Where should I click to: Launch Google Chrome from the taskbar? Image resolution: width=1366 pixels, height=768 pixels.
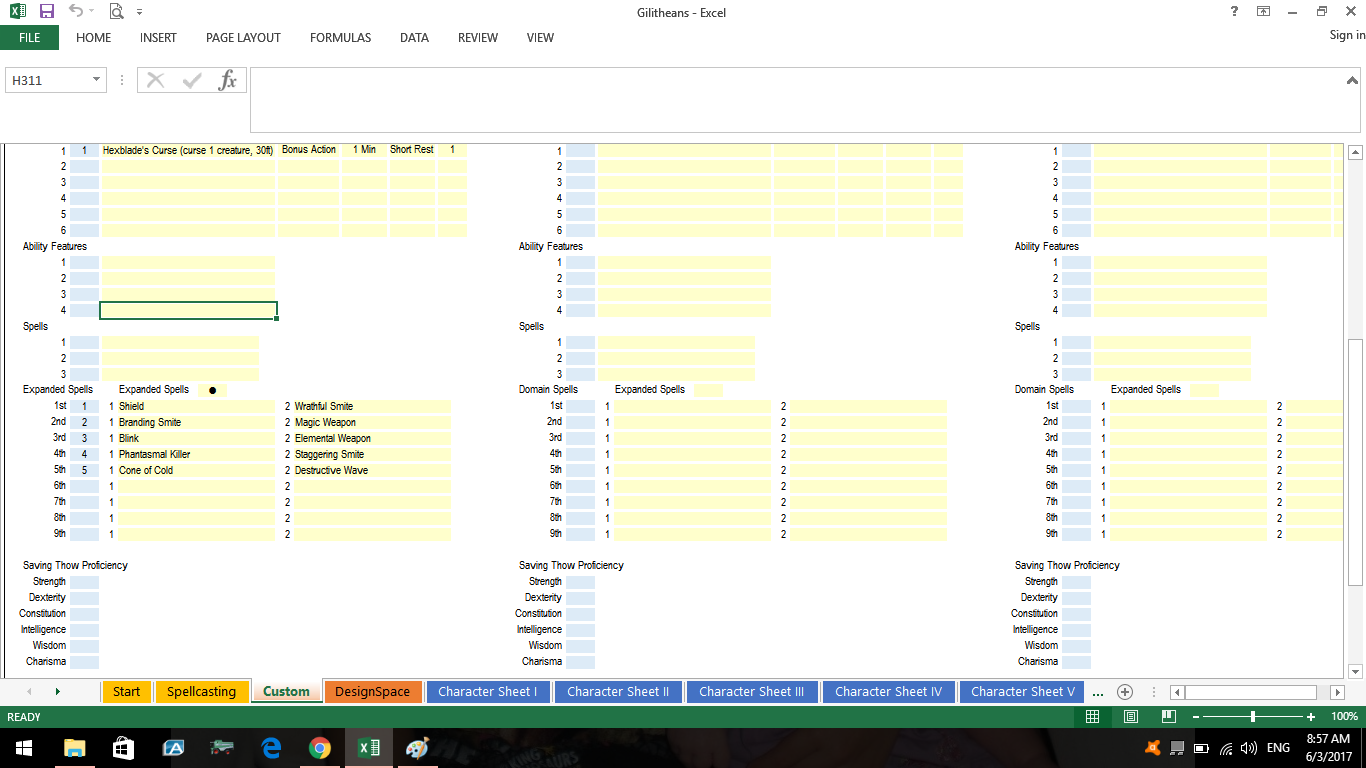[320, 748]
